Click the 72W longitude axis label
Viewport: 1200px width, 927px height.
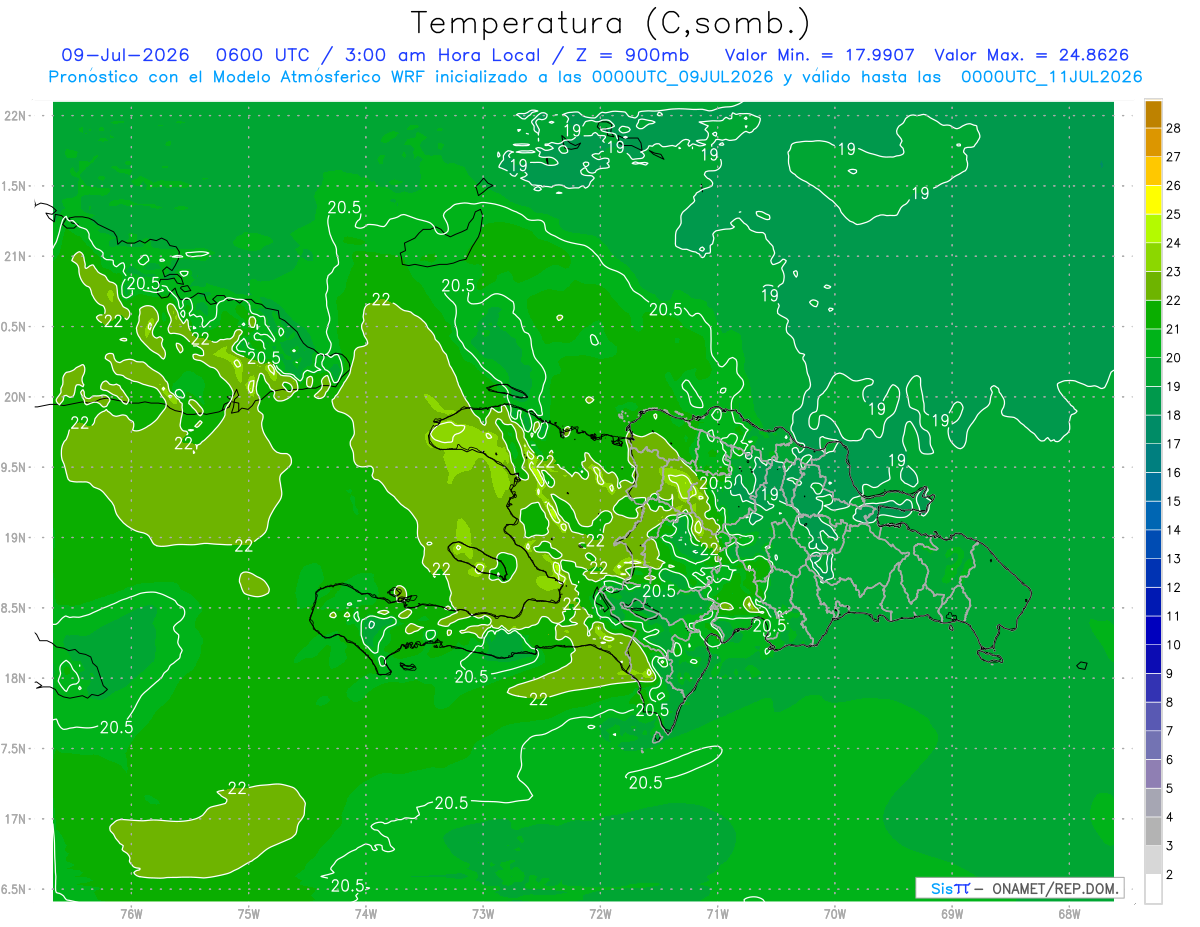[x=600, y=913]
